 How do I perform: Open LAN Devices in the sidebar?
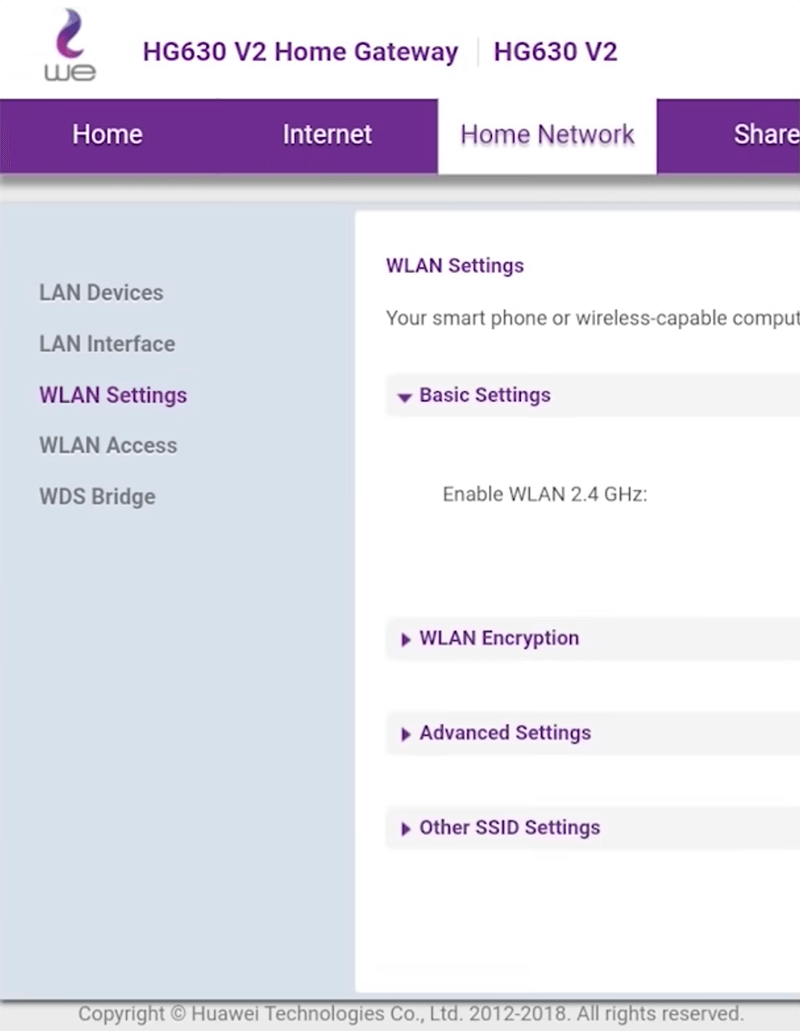[x=101, y=293]
